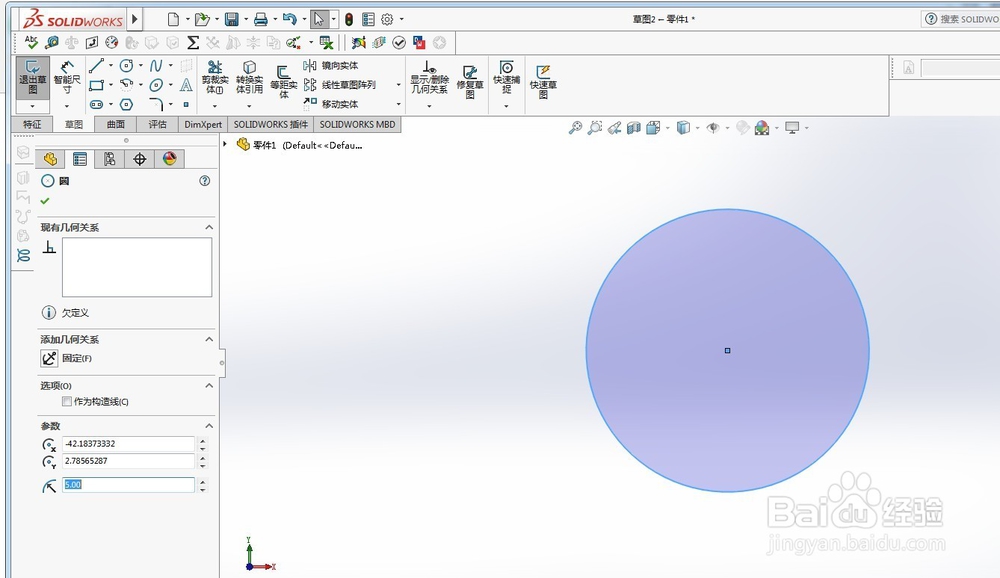Click the Save disk icon

tap(232, 19)
